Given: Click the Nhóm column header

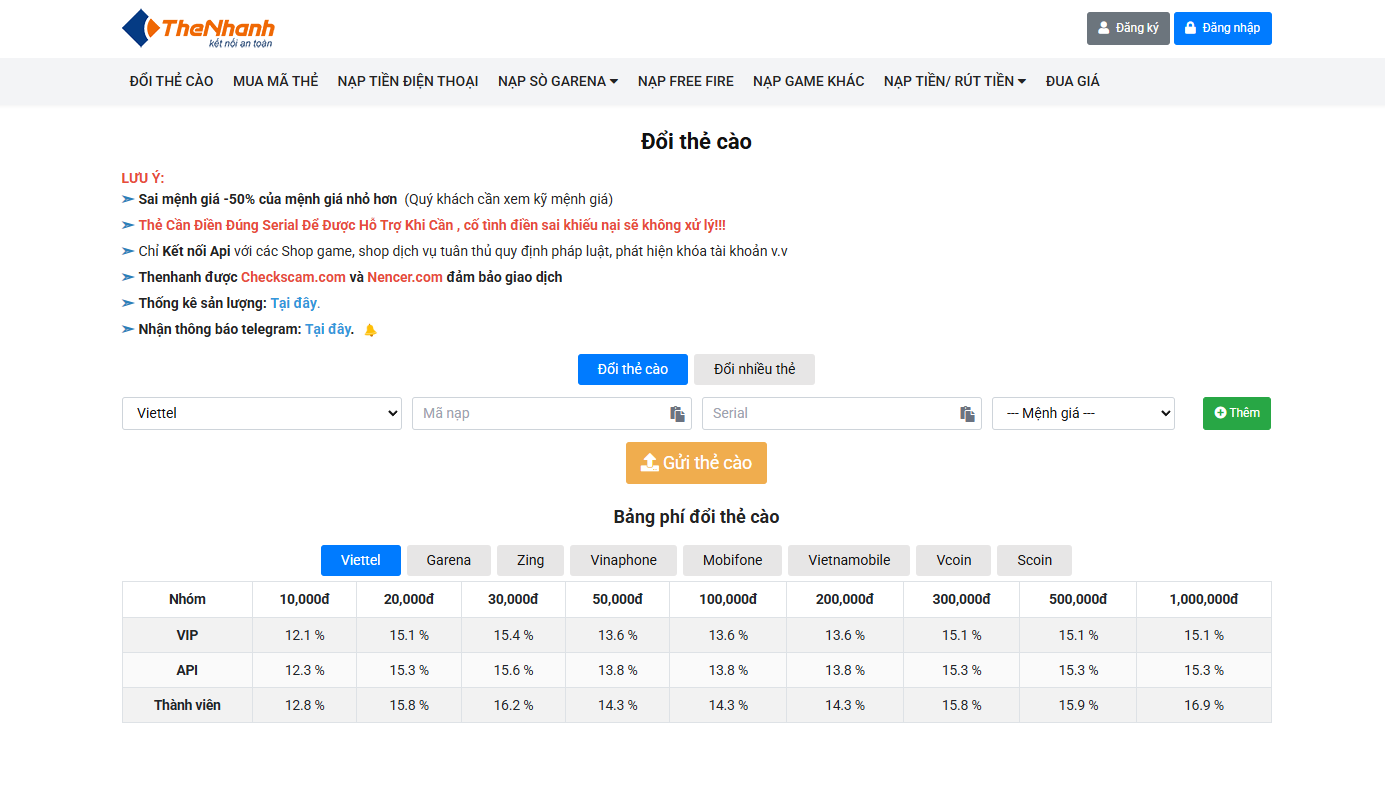Looking at the screenshot, I should point(187,599).
